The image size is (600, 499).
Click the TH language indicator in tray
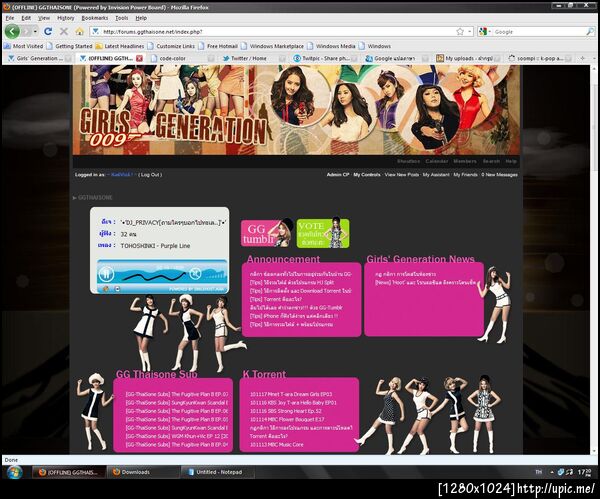click(538, 472)
